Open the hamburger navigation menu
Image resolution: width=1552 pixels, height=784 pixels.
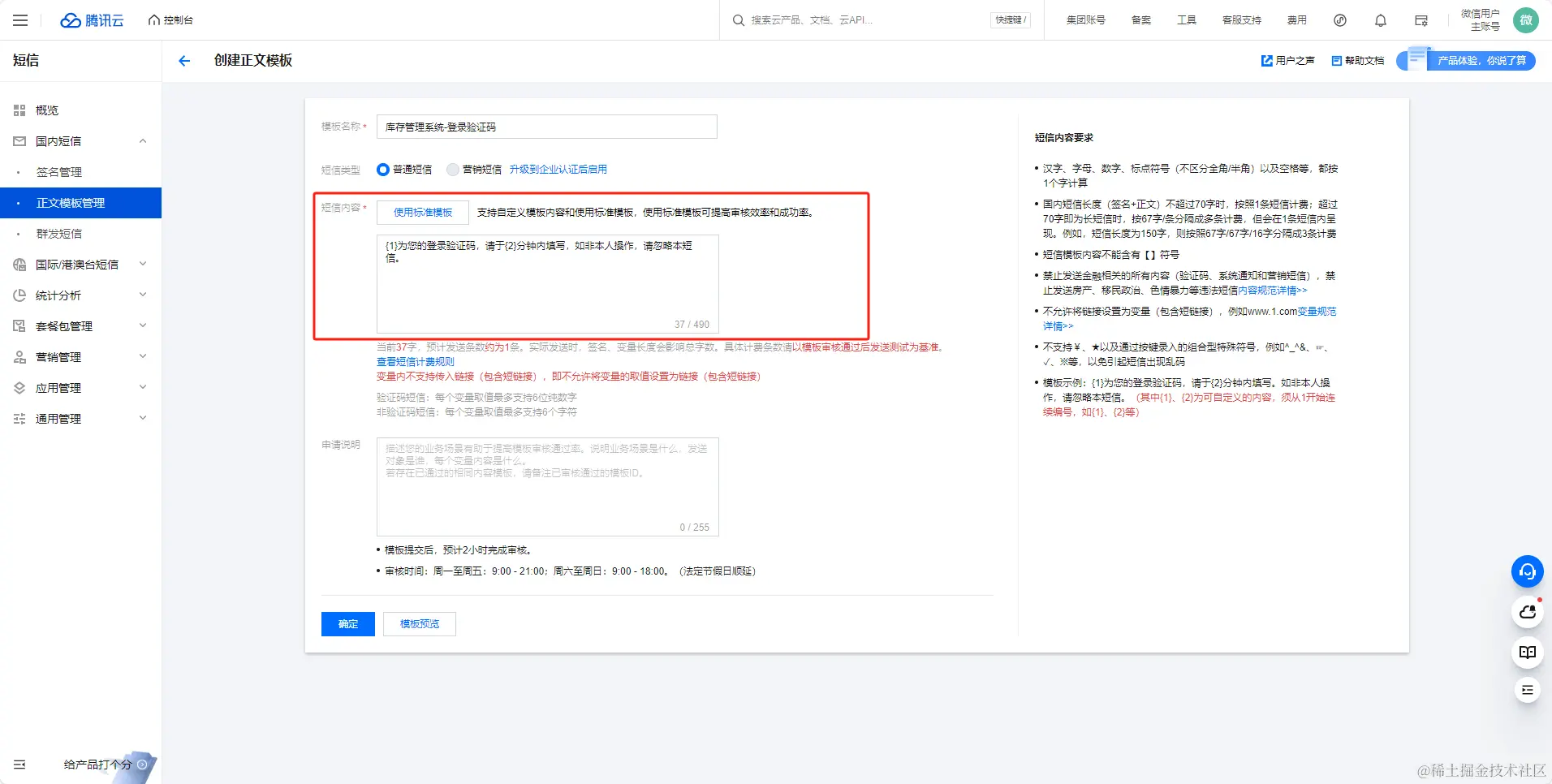click(x=20, y=20)
